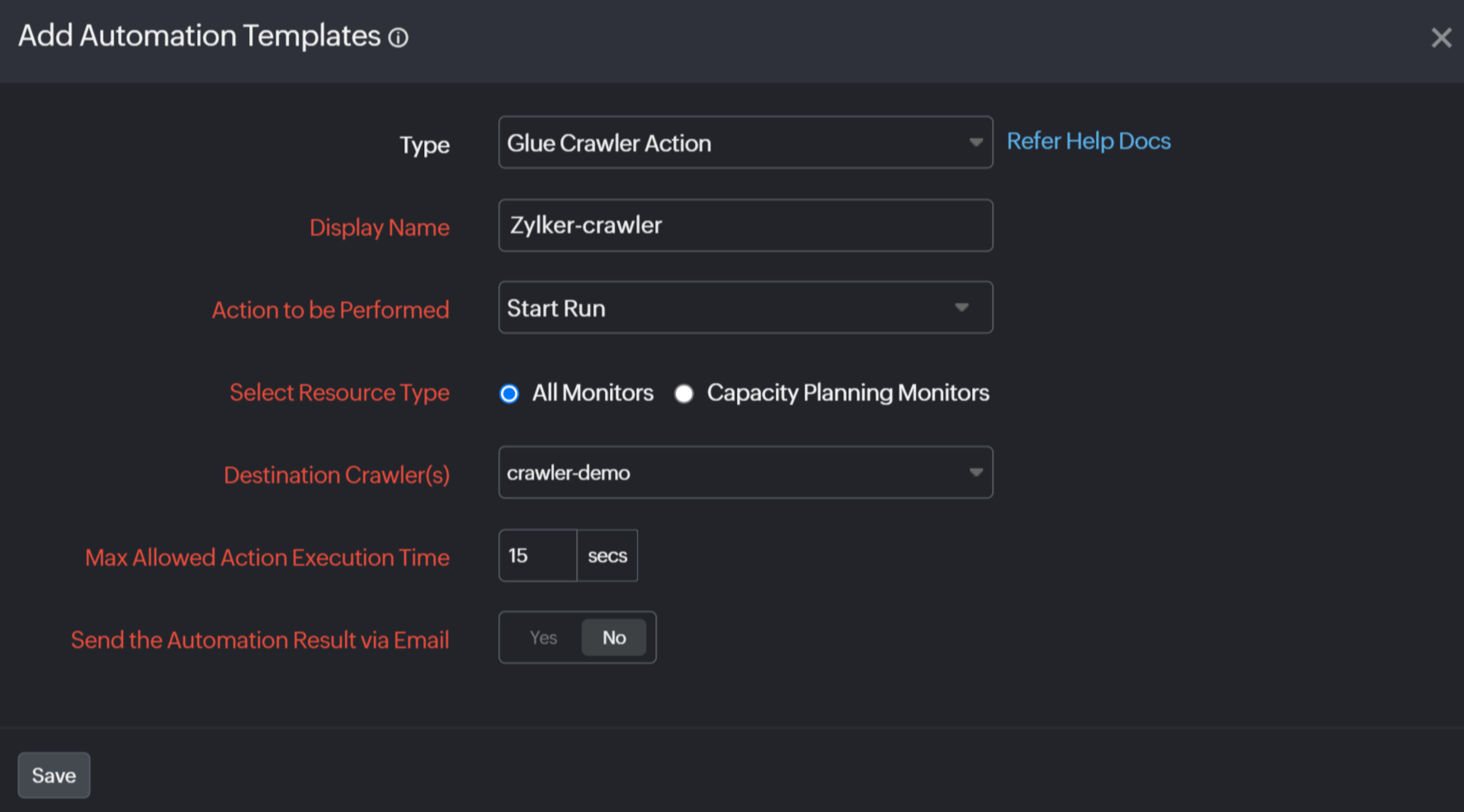Click the Display Name field containing Zylker-crawler
This screenshot has width=1464, height=812.
click(744, 225)
